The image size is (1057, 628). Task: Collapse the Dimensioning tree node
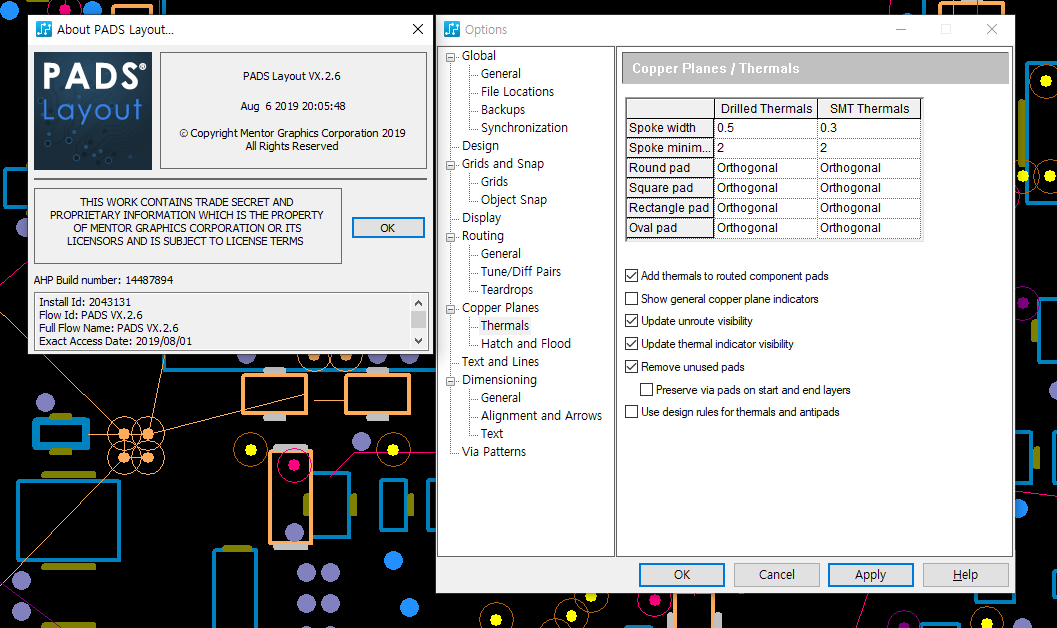click(x=451, y=381)
